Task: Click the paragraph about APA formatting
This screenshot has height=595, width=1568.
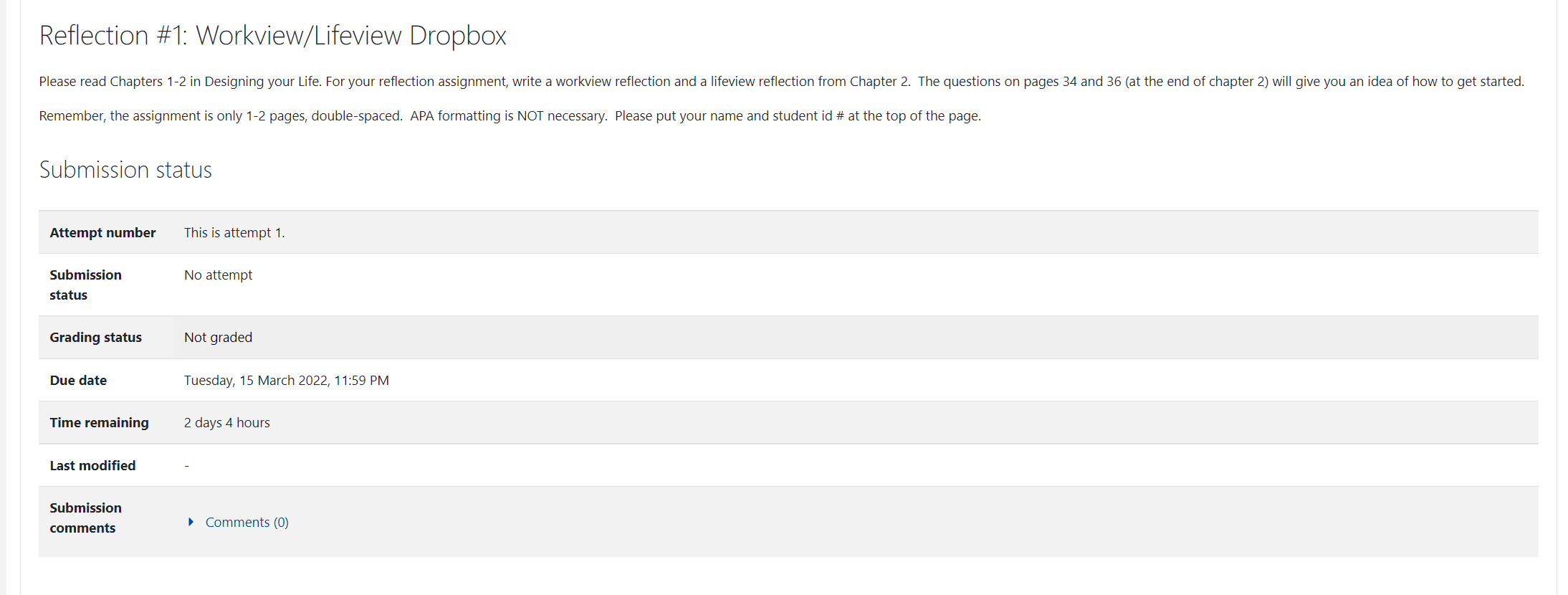Action: 510,115
